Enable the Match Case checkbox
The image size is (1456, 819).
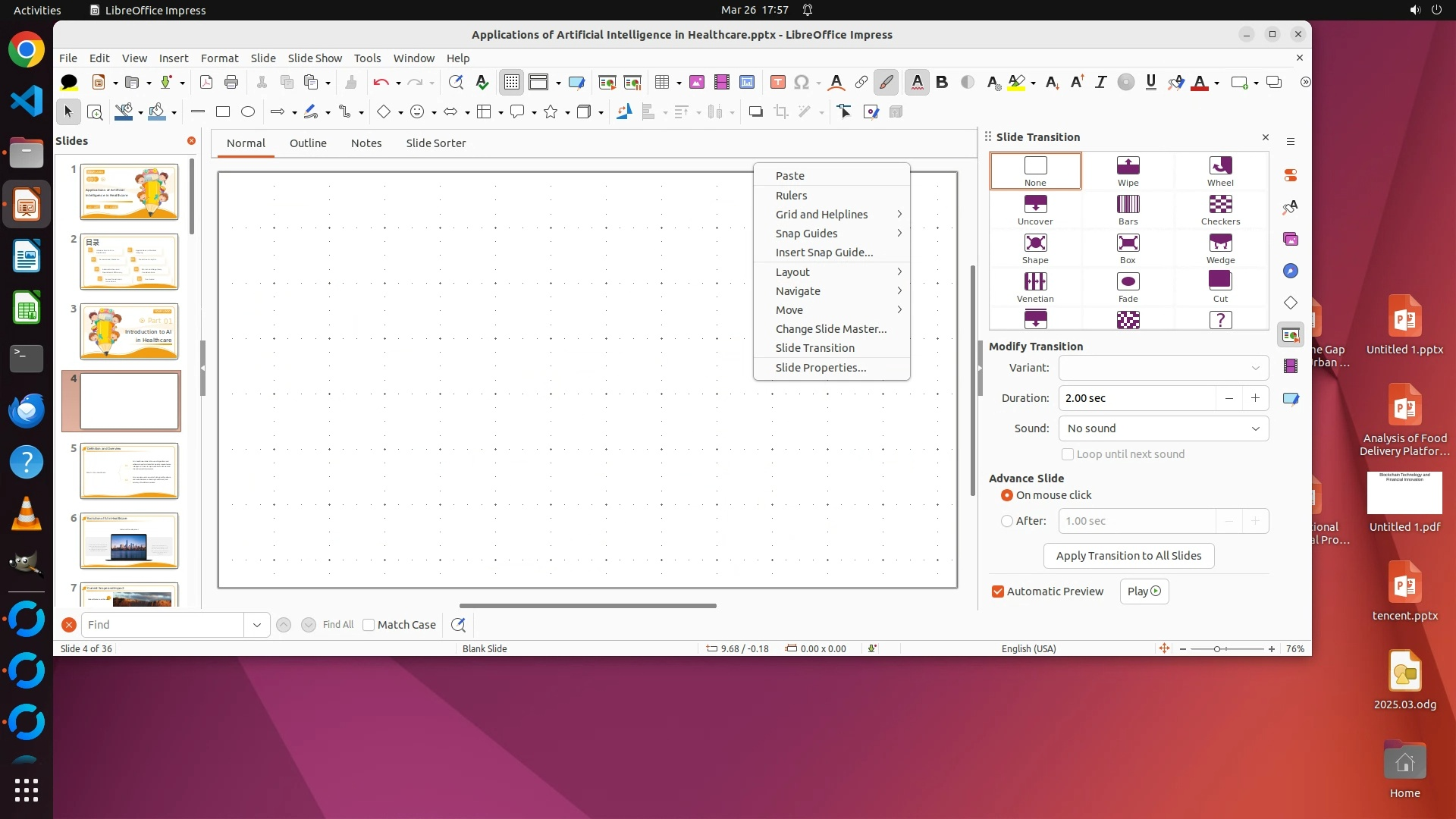(369, 625)
